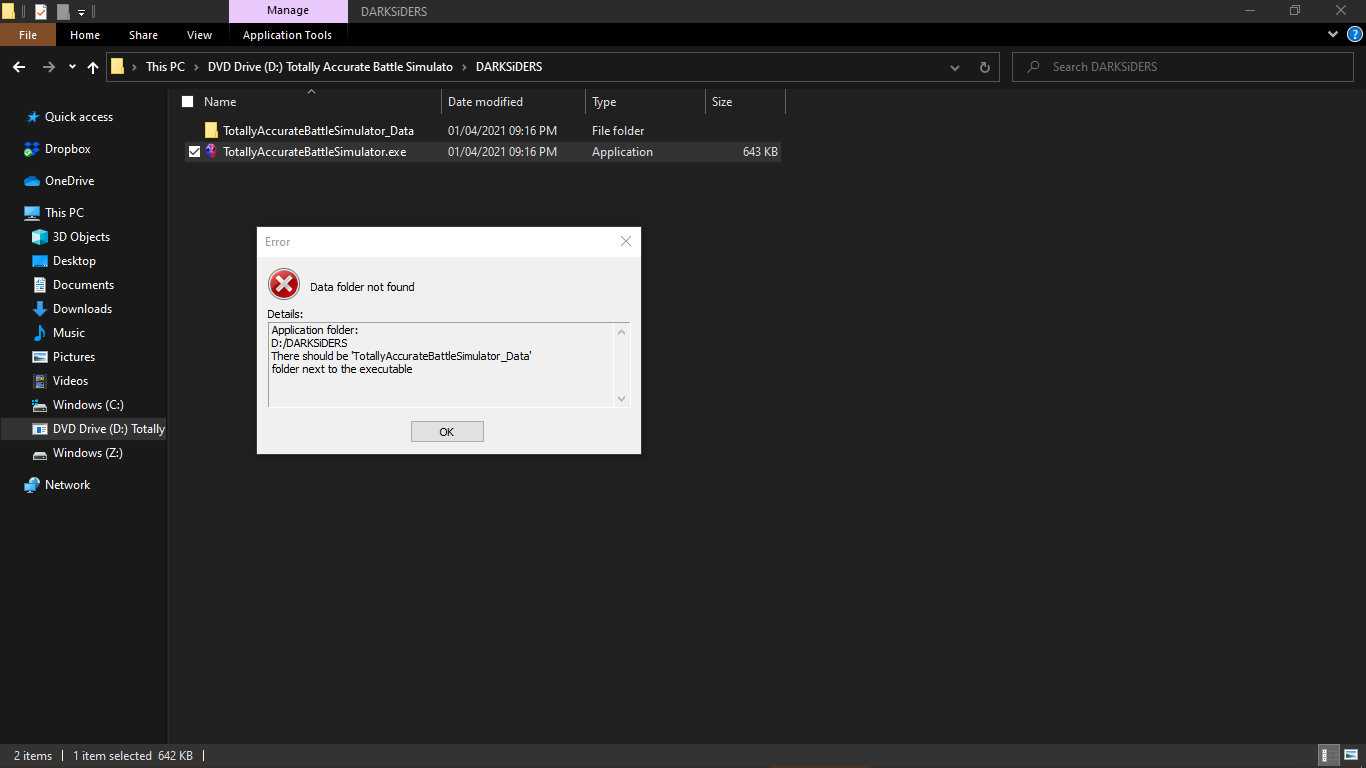
Task: Open the File ribbon tab
Action: 28,35
